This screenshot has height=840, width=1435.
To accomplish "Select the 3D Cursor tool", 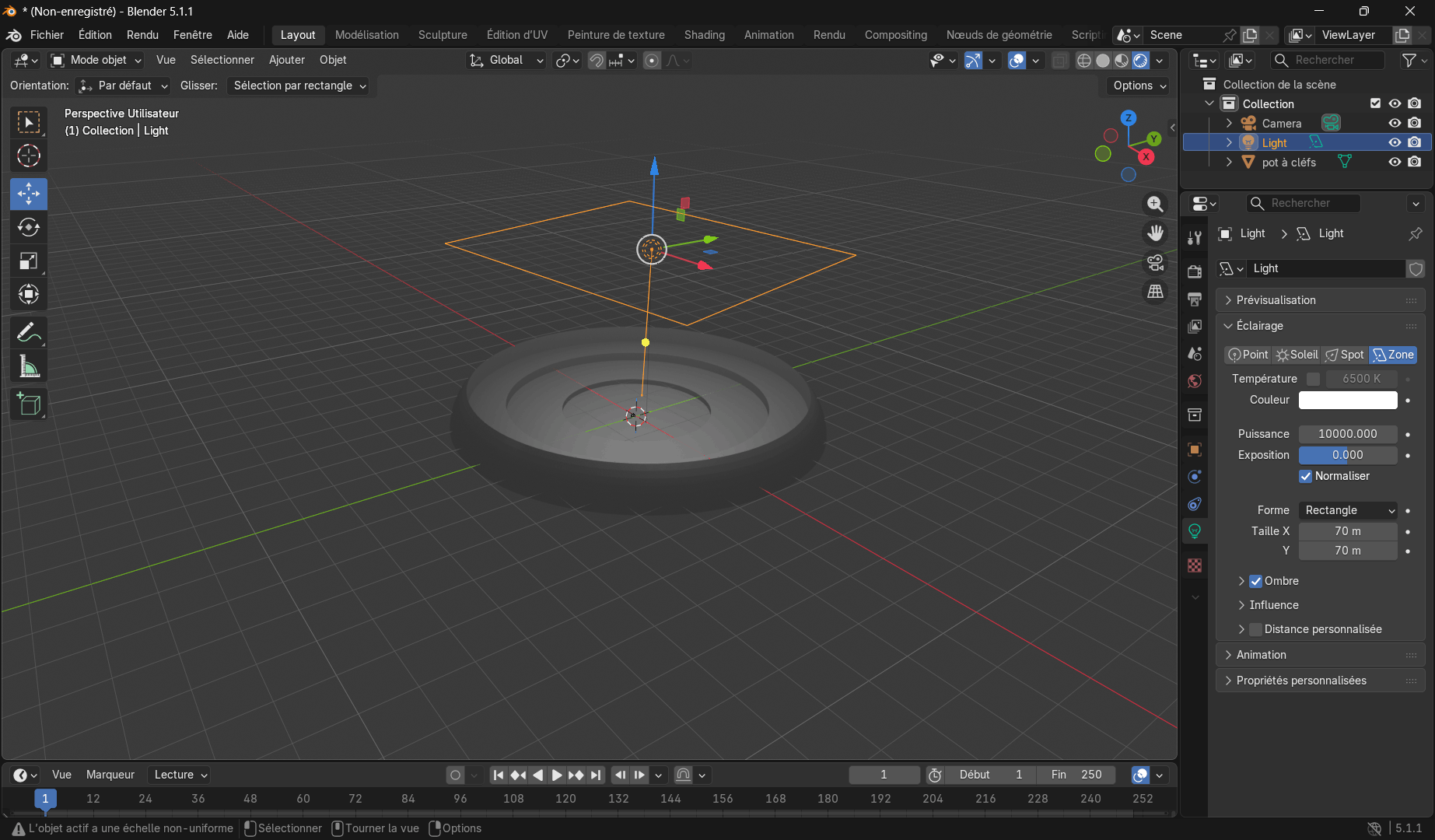I will click(x=29, y=156).
